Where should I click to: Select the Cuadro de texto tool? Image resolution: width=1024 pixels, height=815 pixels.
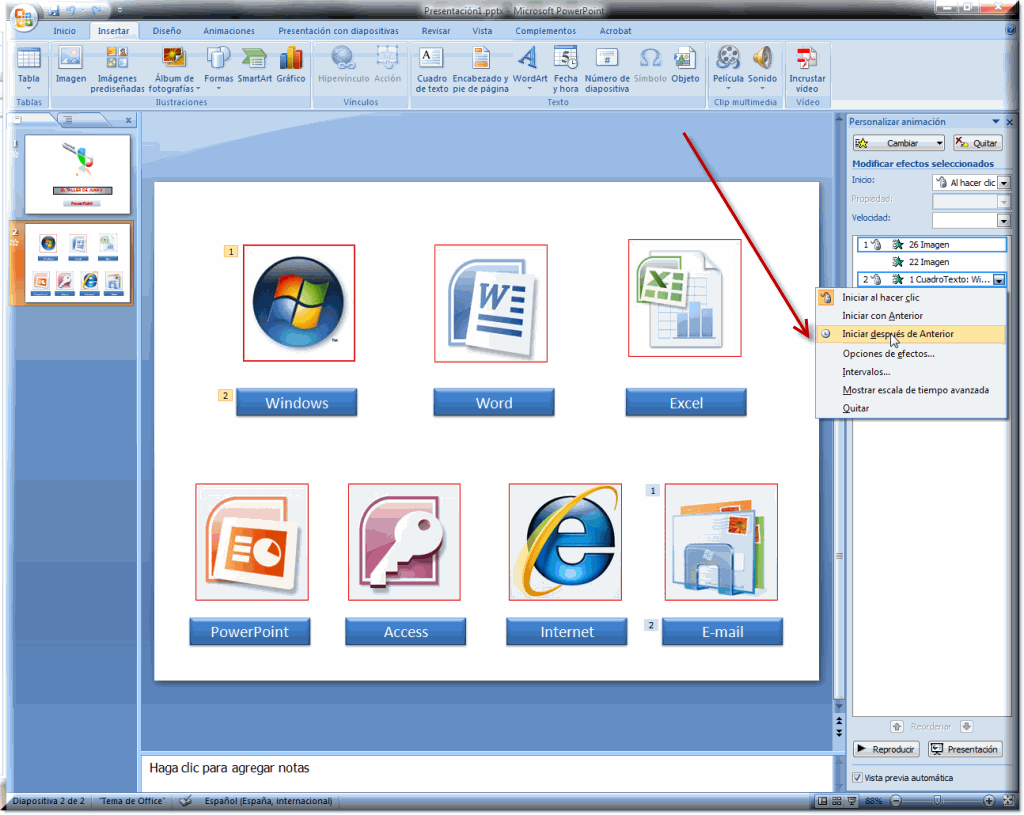(x=432, y=62)
